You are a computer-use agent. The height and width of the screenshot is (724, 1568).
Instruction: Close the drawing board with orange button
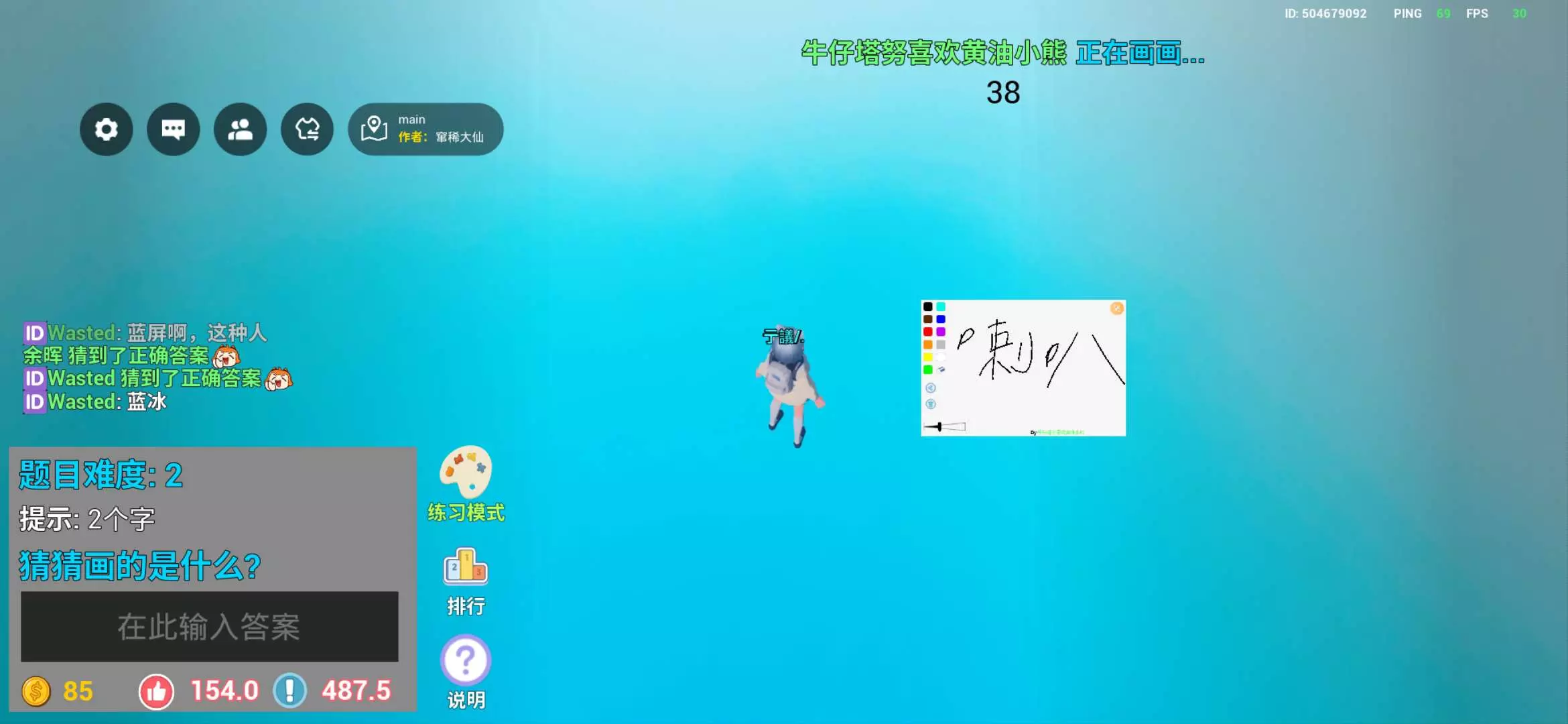coord(1116,308)
